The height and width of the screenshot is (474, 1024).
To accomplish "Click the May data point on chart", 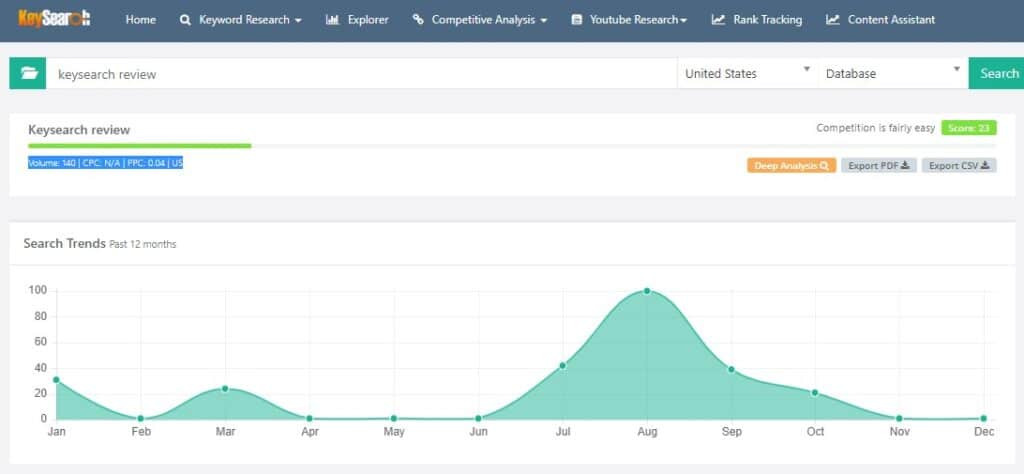I will (x=394, y=419).
